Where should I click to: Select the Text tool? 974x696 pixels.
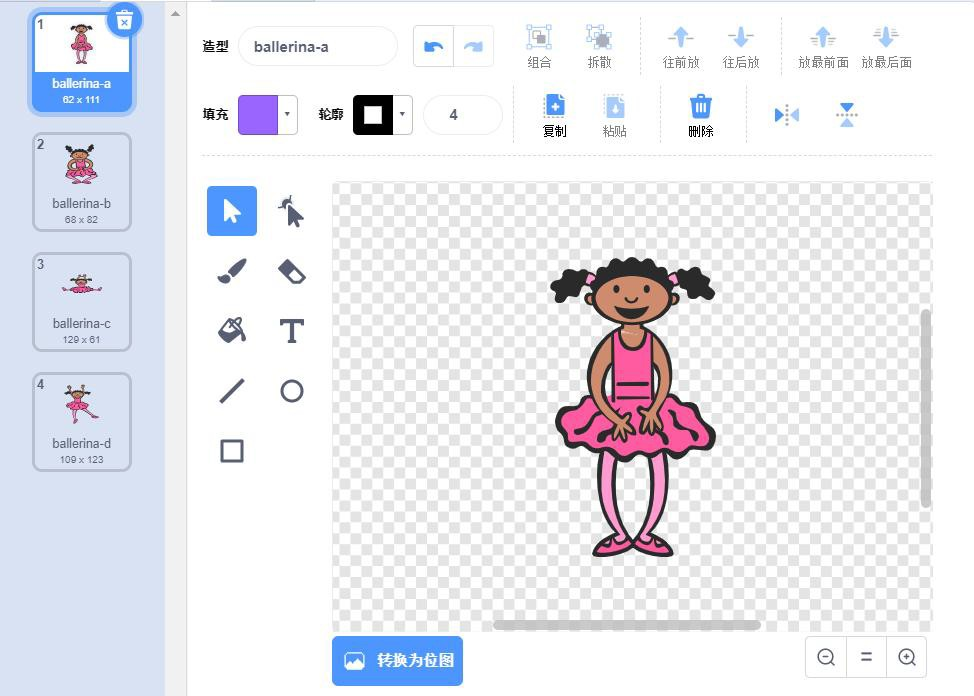(x=291, y=331)
